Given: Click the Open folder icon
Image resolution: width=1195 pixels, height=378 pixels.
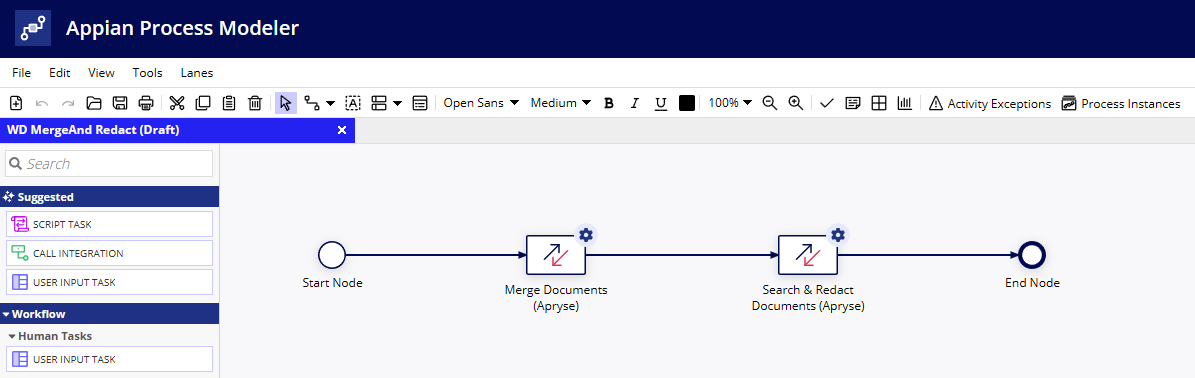Looking at the screenshot, I should pyautogui.click(x=94, y=103).
